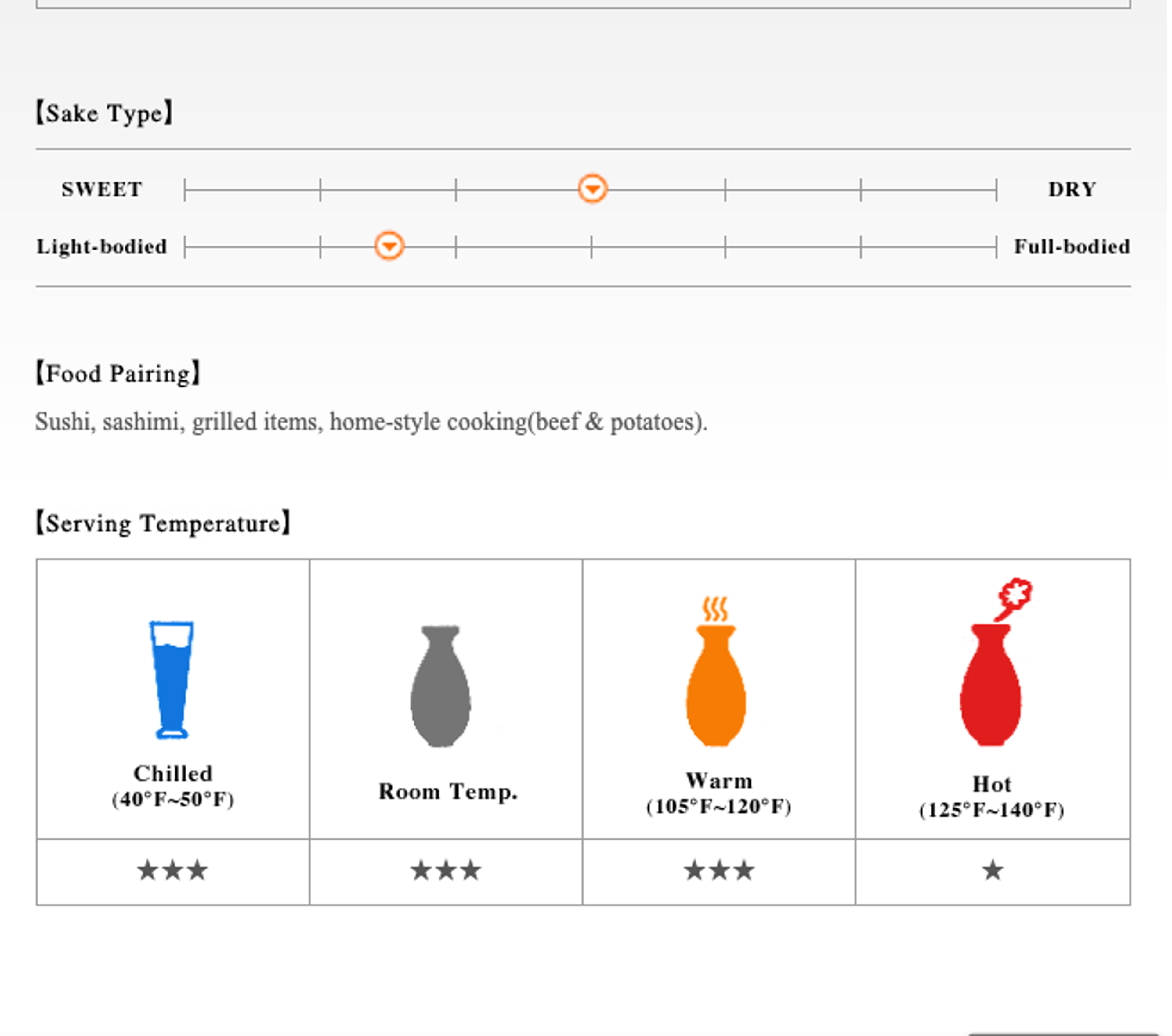
Task: Click the Full-bodied label
Action: (x=1072, y=246)
